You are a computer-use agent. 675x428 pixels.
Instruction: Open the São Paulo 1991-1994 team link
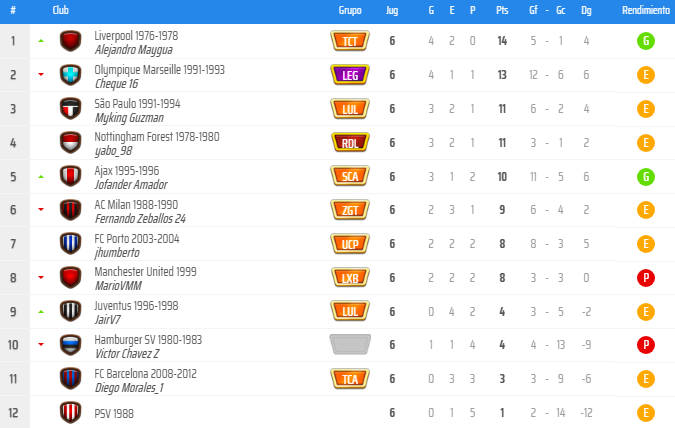pyautogui.click(x=137, y=103)
